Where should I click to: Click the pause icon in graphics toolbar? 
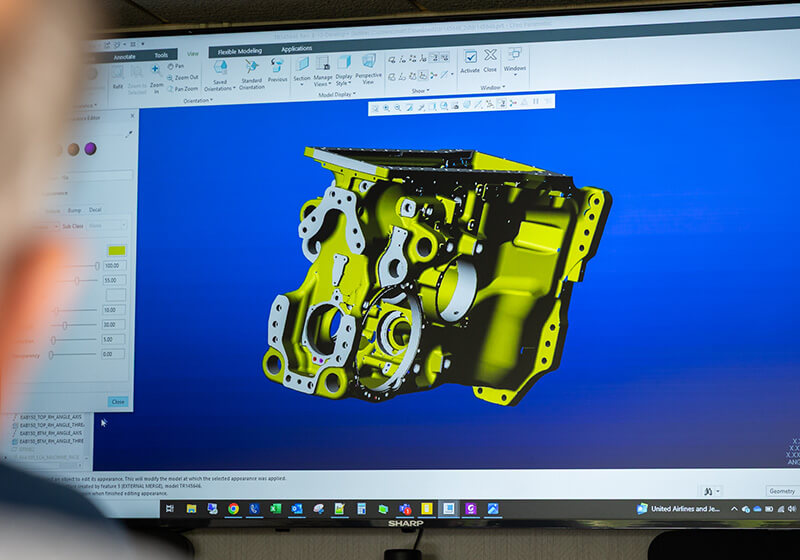[536, 101]
